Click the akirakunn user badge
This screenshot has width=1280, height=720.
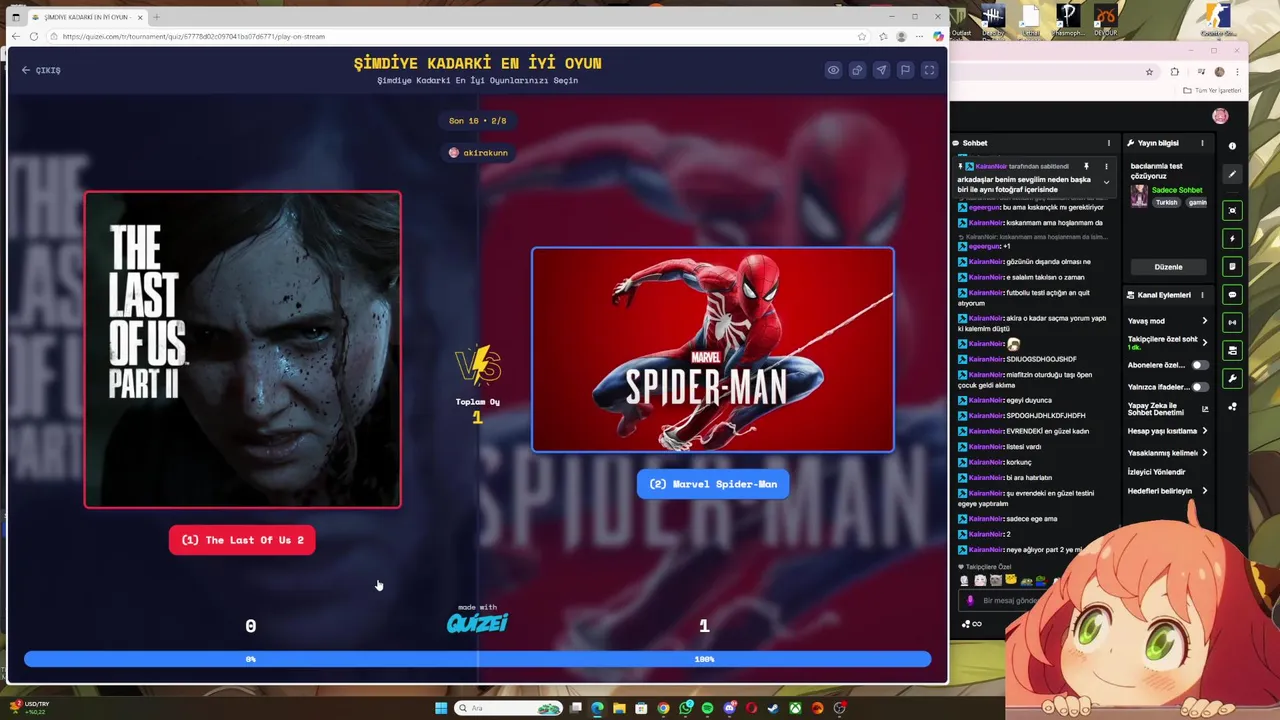pyautogui.click(x=478, y=153)
